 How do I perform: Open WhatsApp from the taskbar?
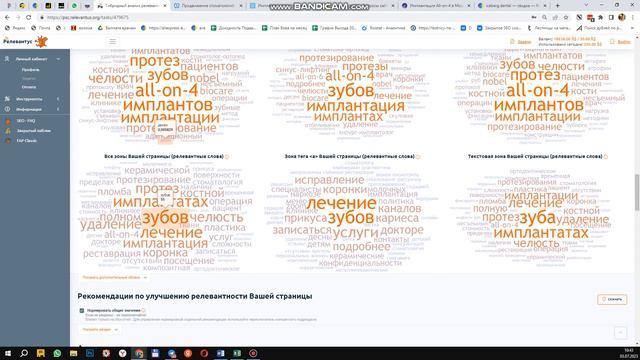[57, 353]
